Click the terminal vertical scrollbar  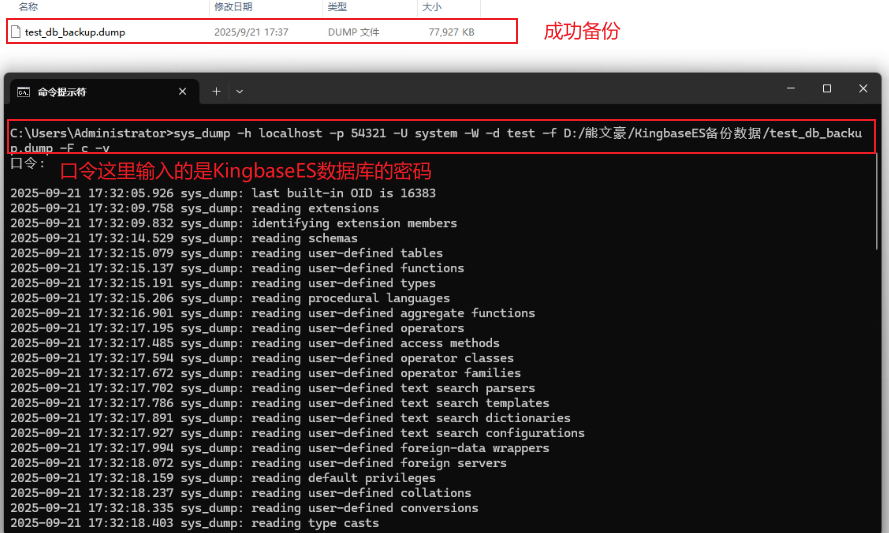(877, 202)
